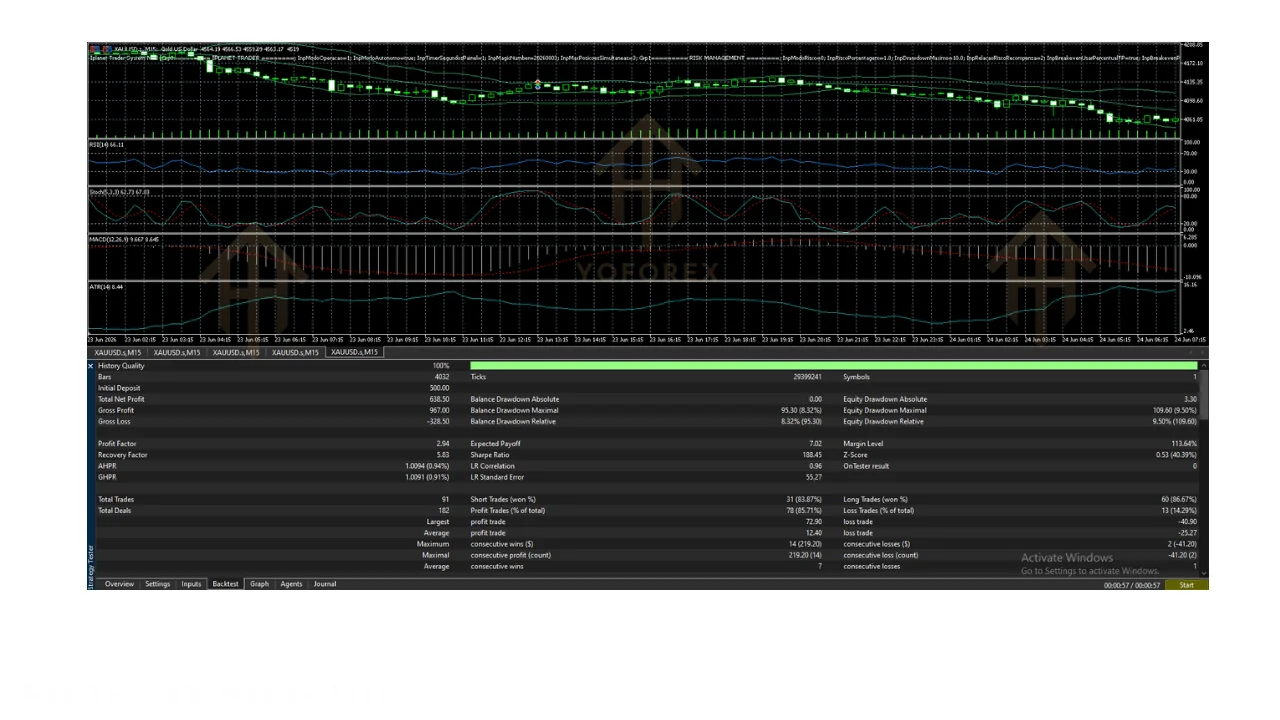The image size is (1280, 720).
Task: Select Loss Trades value 13 (14.29%)
Action: 1178,510
